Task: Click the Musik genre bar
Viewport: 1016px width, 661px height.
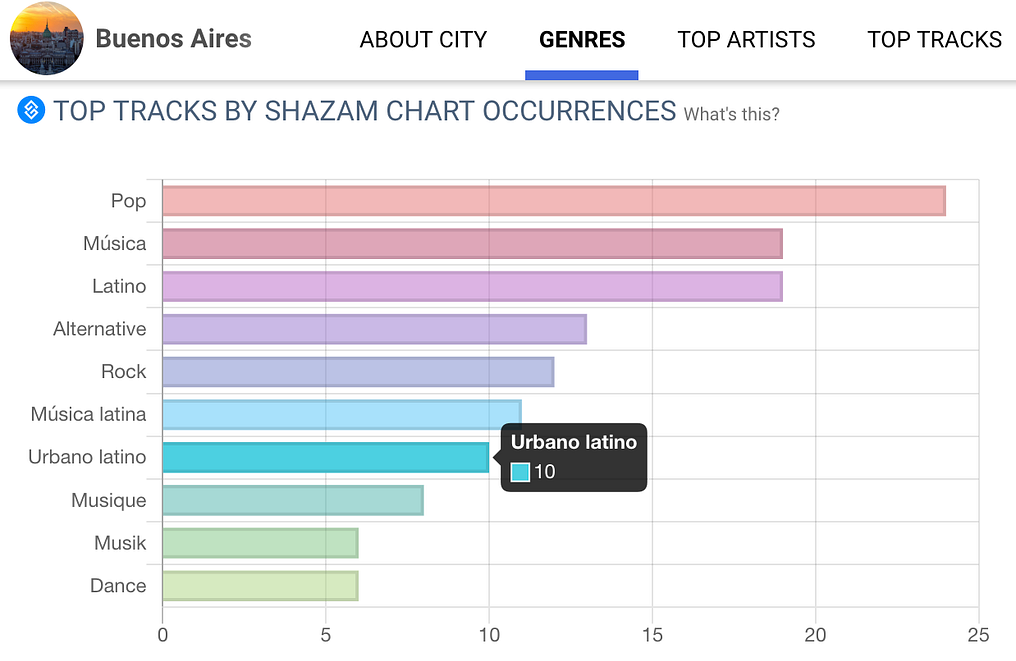Action: (x=260, y=543)
